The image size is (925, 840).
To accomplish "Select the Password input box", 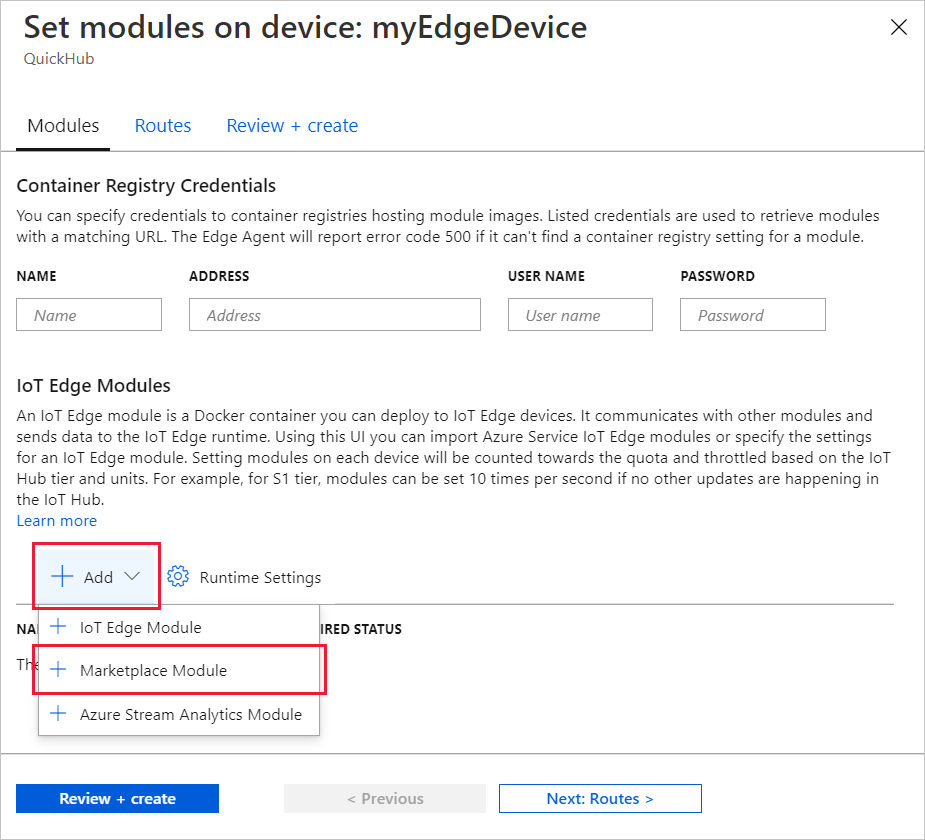I will pos(752,315).
